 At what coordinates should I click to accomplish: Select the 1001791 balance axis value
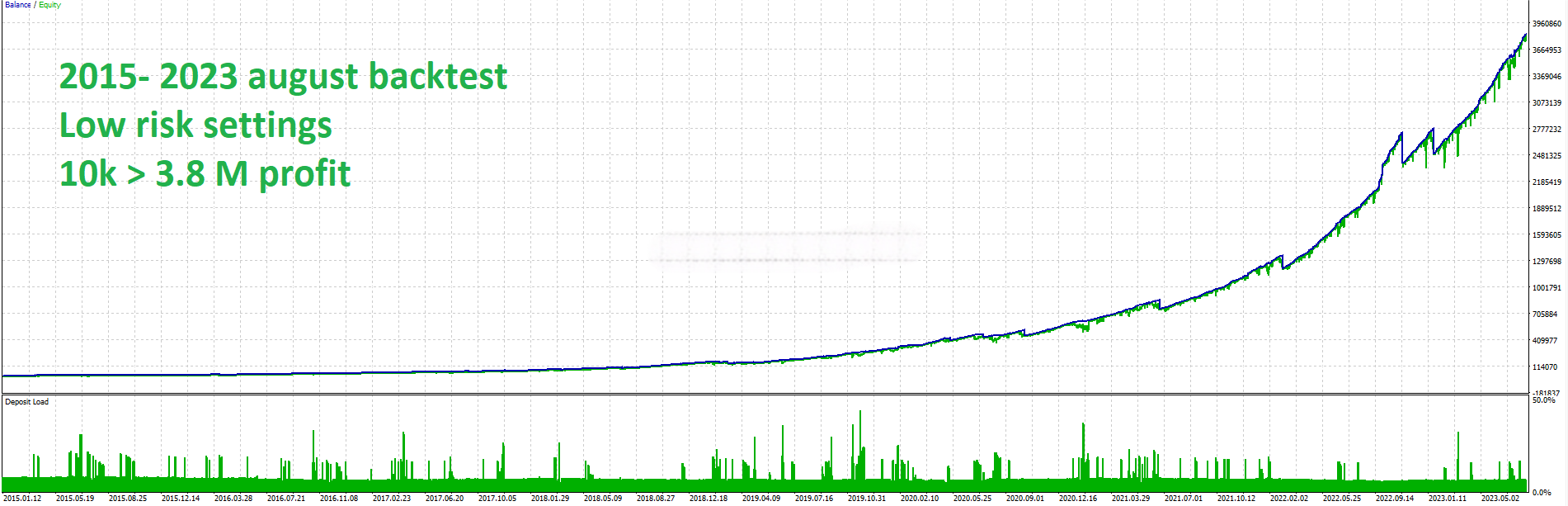pyautogui.click(x=1547, y=288)
